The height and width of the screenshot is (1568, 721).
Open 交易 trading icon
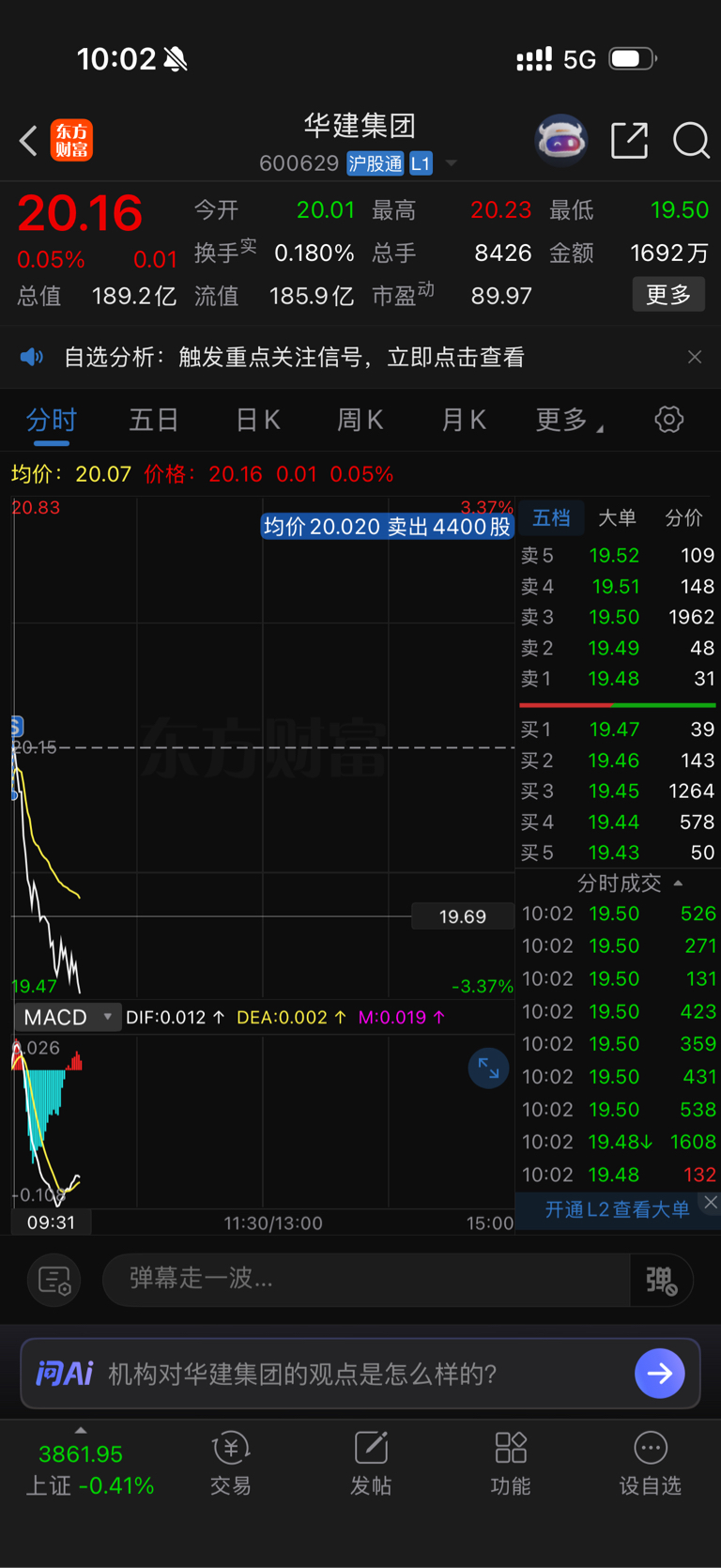click(230, 1463)
